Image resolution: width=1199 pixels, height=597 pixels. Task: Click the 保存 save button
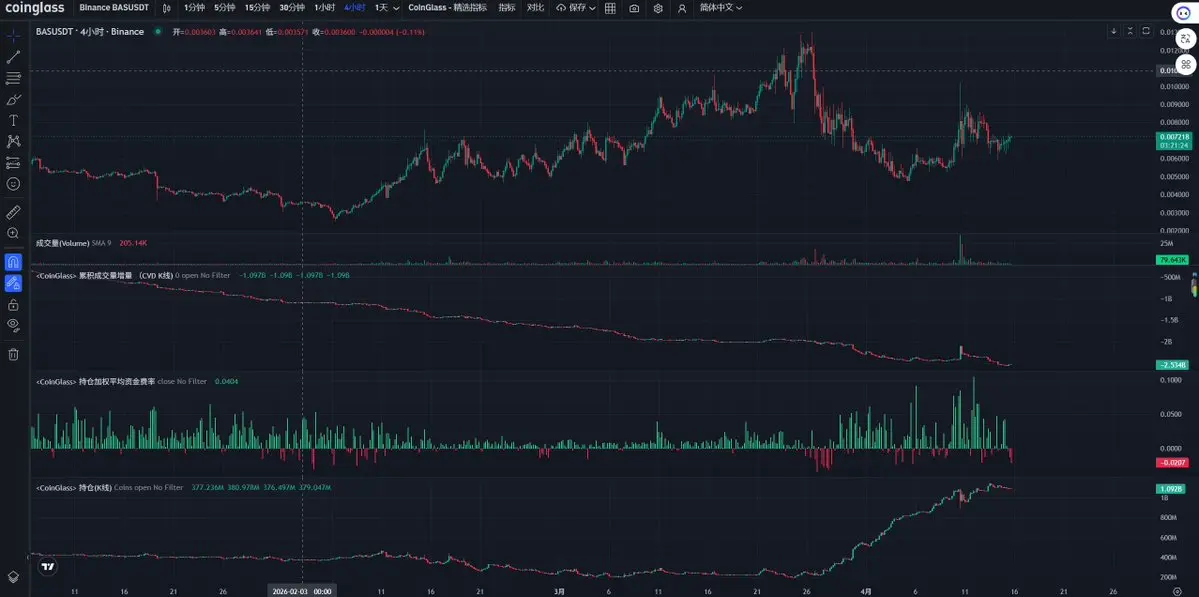tap(570, 8)
